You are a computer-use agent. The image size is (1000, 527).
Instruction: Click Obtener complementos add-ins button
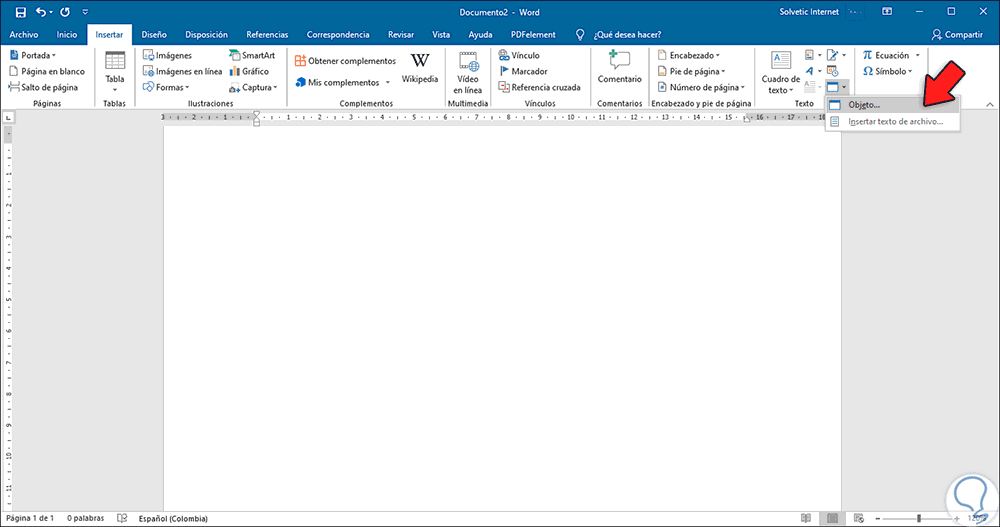pyautogui.click(x=345, y=61)
